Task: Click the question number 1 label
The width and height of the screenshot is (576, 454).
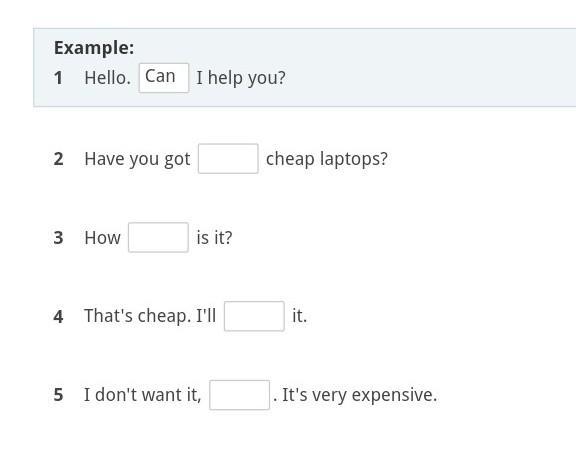Action: point(58,78)
